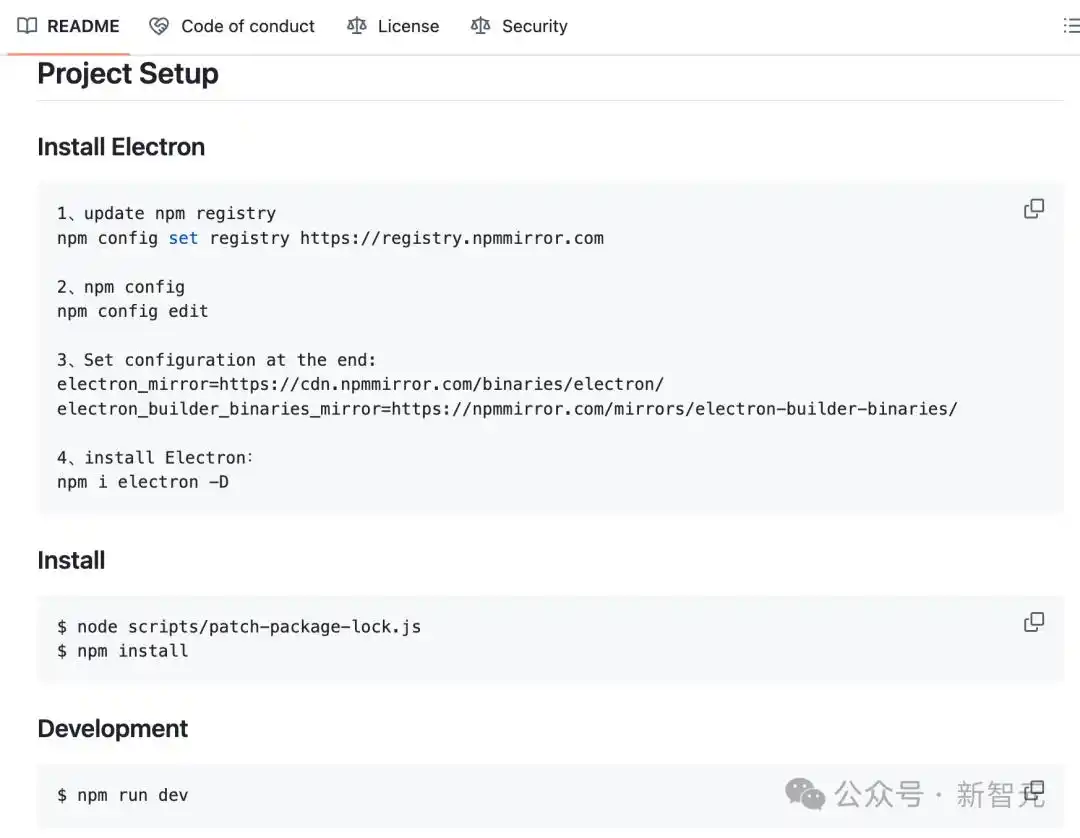Screen dimensions: 1080x838
Task: Copy the Install Electron code block
Action: (x=1034, y=209)
